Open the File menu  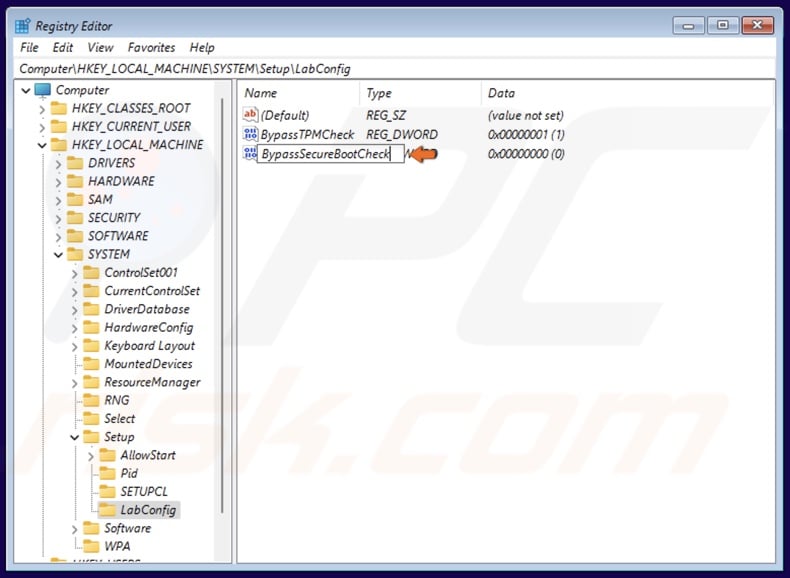[x=29, y=47]
